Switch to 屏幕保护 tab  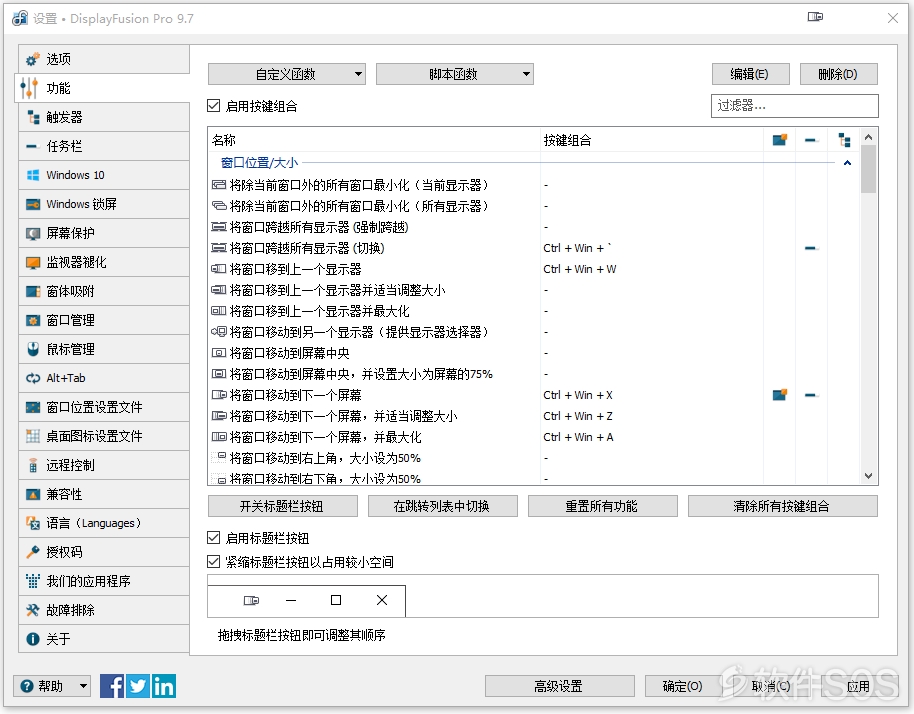pyautogui.click(x=104, y=233)
